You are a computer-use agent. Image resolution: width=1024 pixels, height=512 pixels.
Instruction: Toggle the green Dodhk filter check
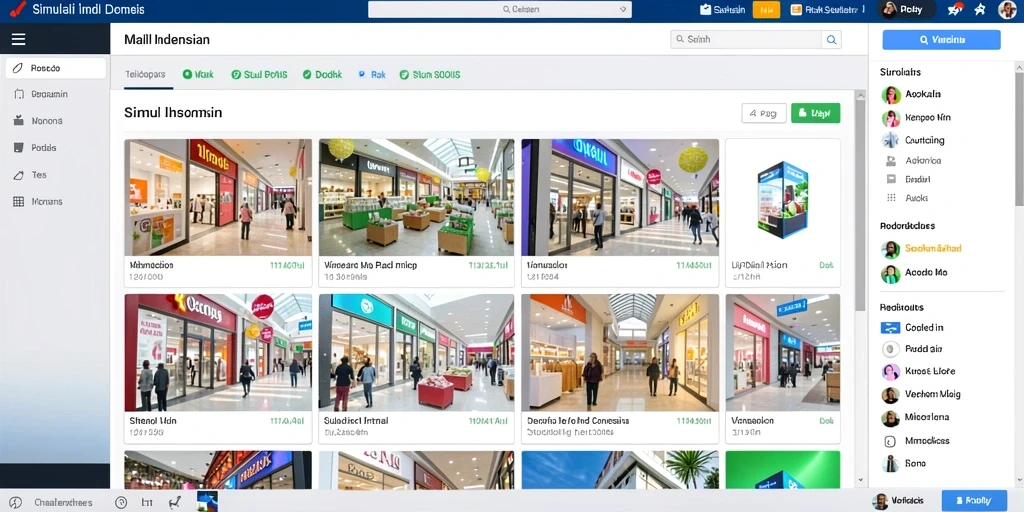(x=307, y=74)
